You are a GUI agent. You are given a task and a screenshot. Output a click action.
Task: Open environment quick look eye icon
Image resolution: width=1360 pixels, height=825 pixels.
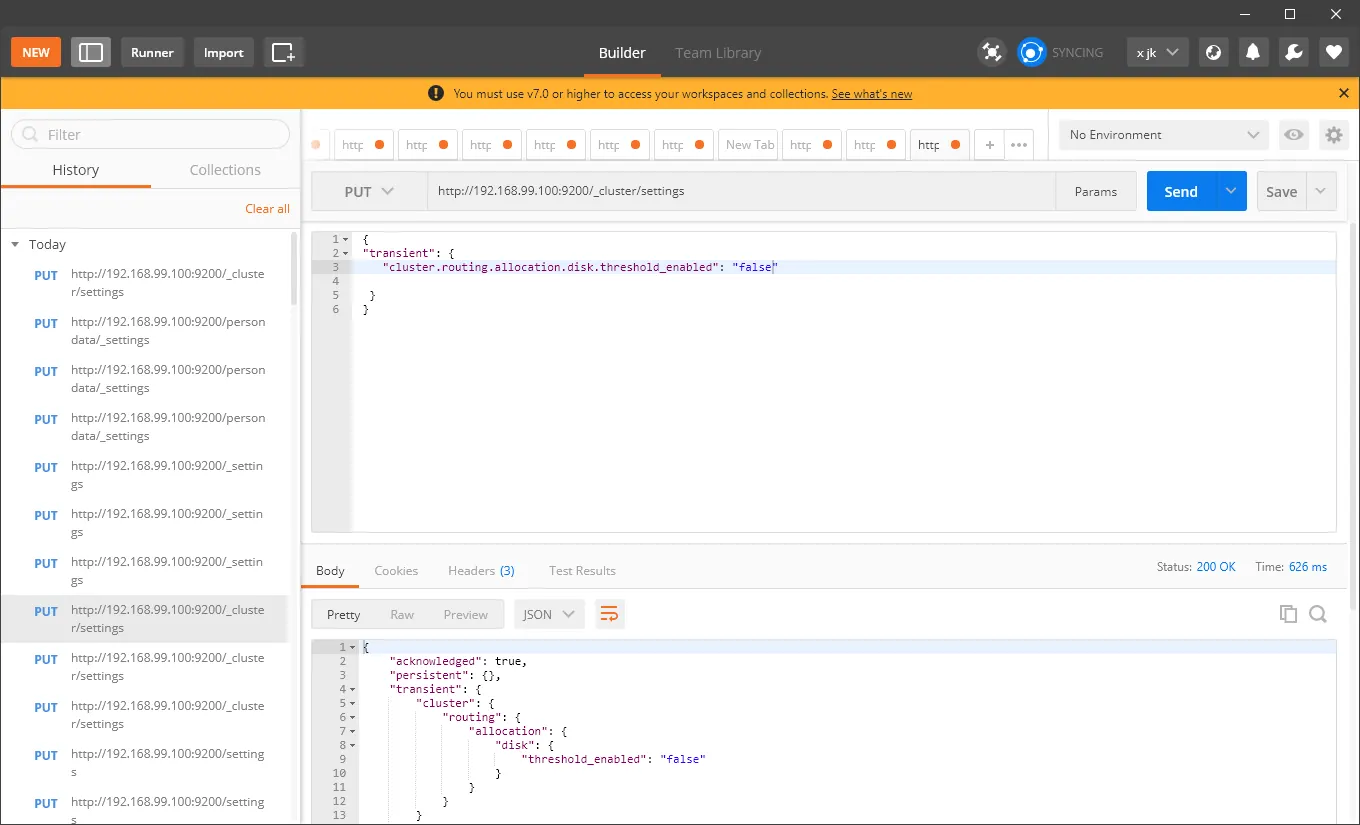[1294, 135]
